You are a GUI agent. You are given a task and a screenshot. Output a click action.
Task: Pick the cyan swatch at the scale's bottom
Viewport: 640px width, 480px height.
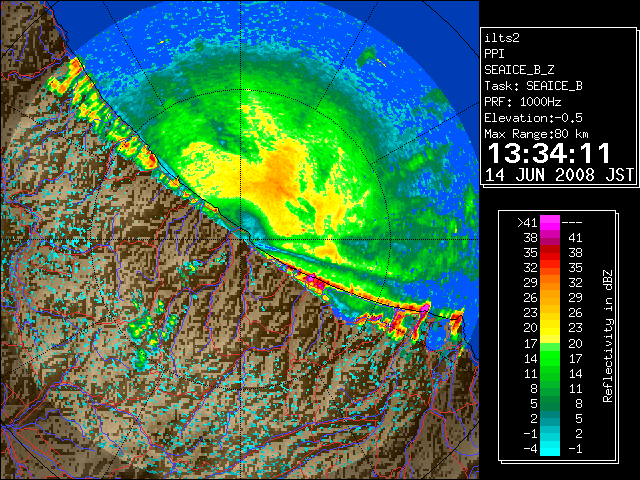click(x=550, y=449)
